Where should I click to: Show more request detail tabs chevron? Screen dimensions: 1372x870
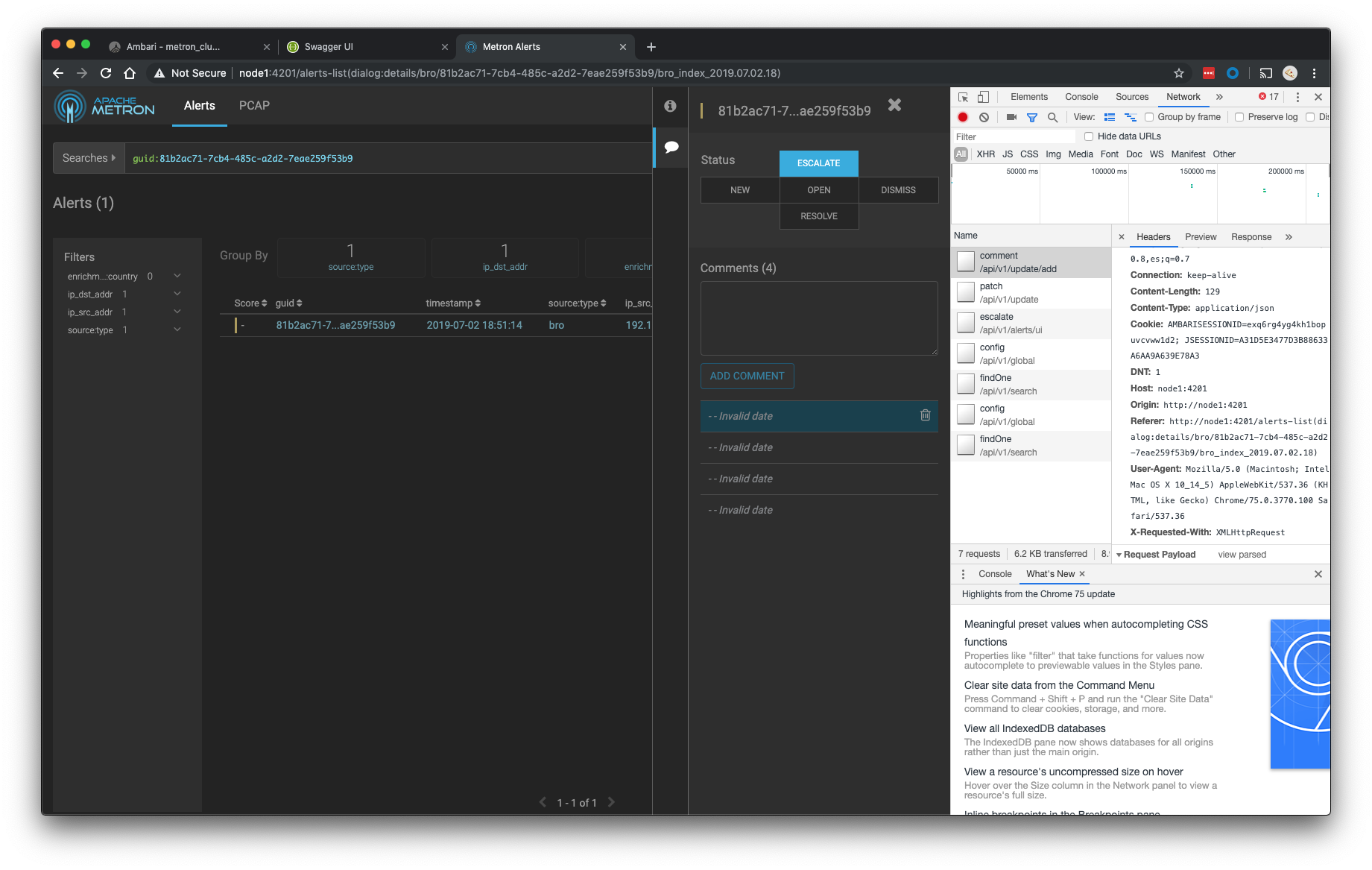pos(1289,237)
